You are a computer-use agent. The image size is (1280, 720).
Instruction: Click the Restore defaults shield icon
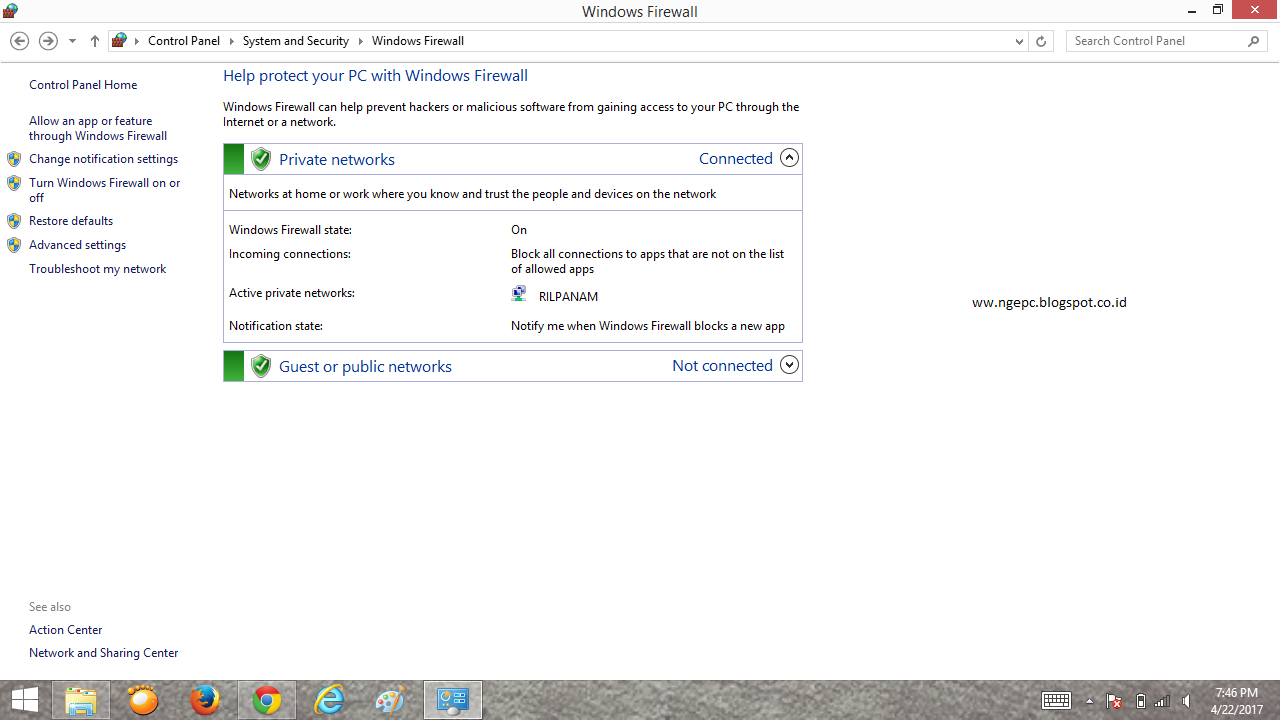pyautogui.click(x=14, y=220)
